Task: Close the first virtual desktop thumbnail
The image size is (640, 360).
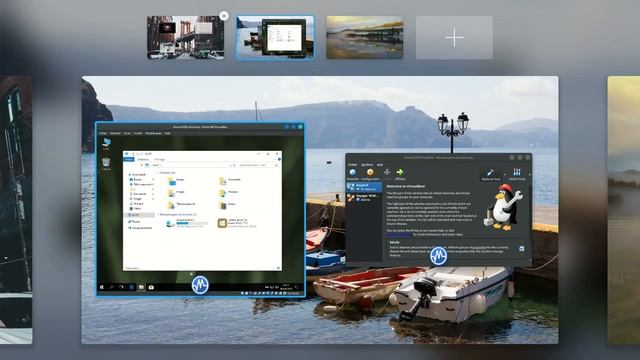Action: 224,16
